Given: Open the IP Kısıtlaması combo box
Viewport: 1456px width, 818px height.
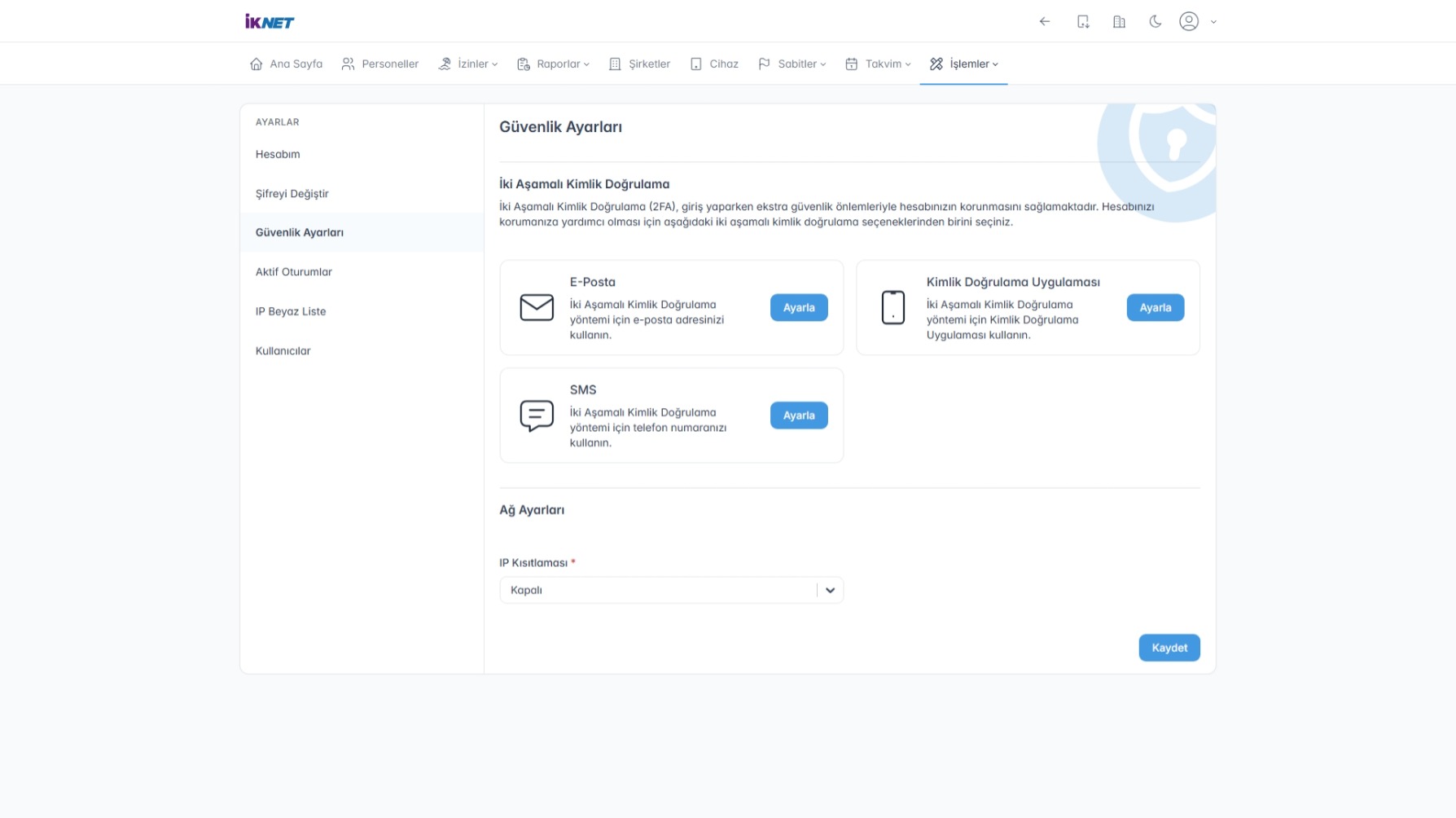Looking at the screenshot, I should tap(671, 590).
